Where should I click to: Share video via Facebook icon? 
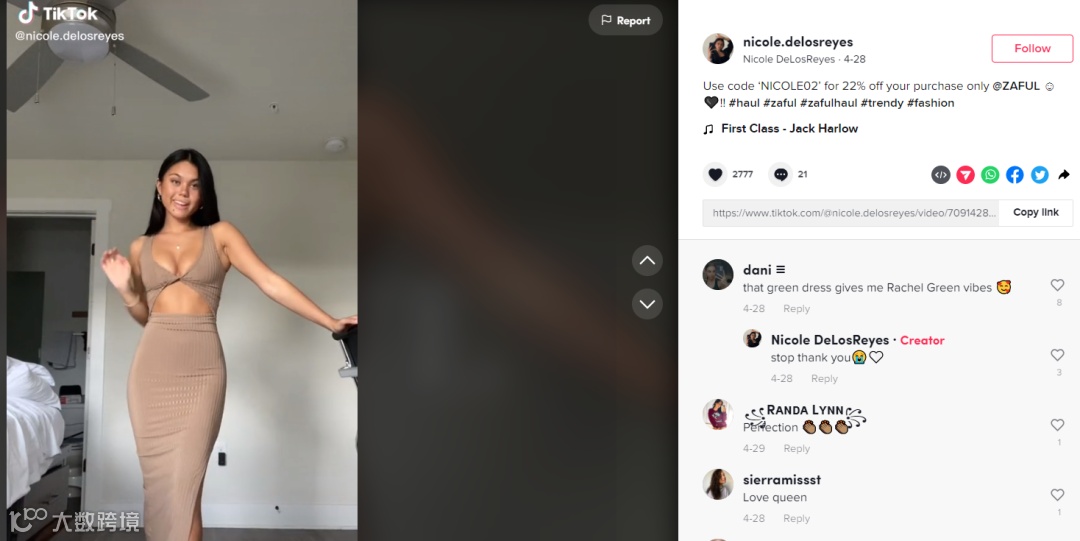1015,174
